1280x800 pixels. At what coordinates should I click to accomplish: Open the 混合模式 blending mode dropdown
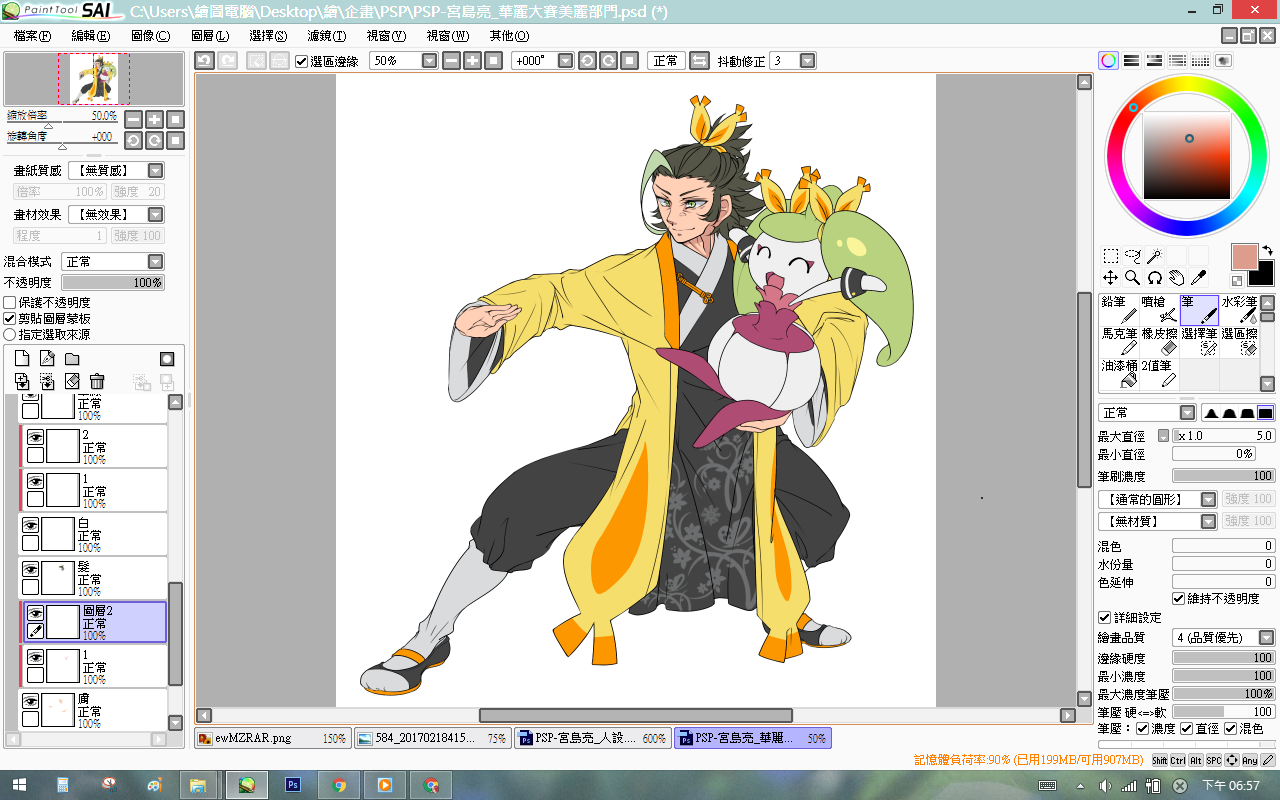coord(155,261)
